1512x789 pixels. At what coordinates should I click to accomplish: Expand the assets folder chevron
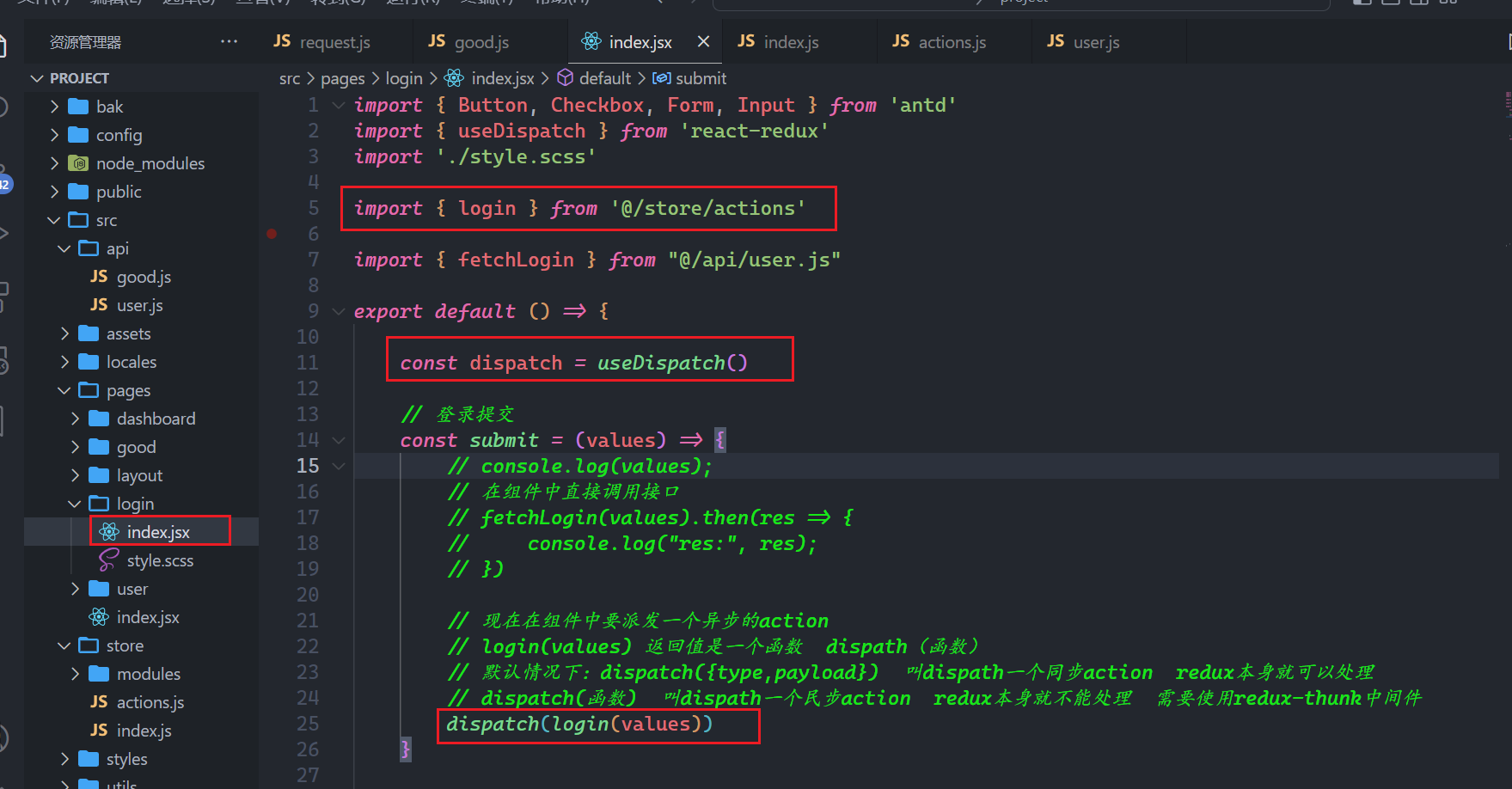64,333
